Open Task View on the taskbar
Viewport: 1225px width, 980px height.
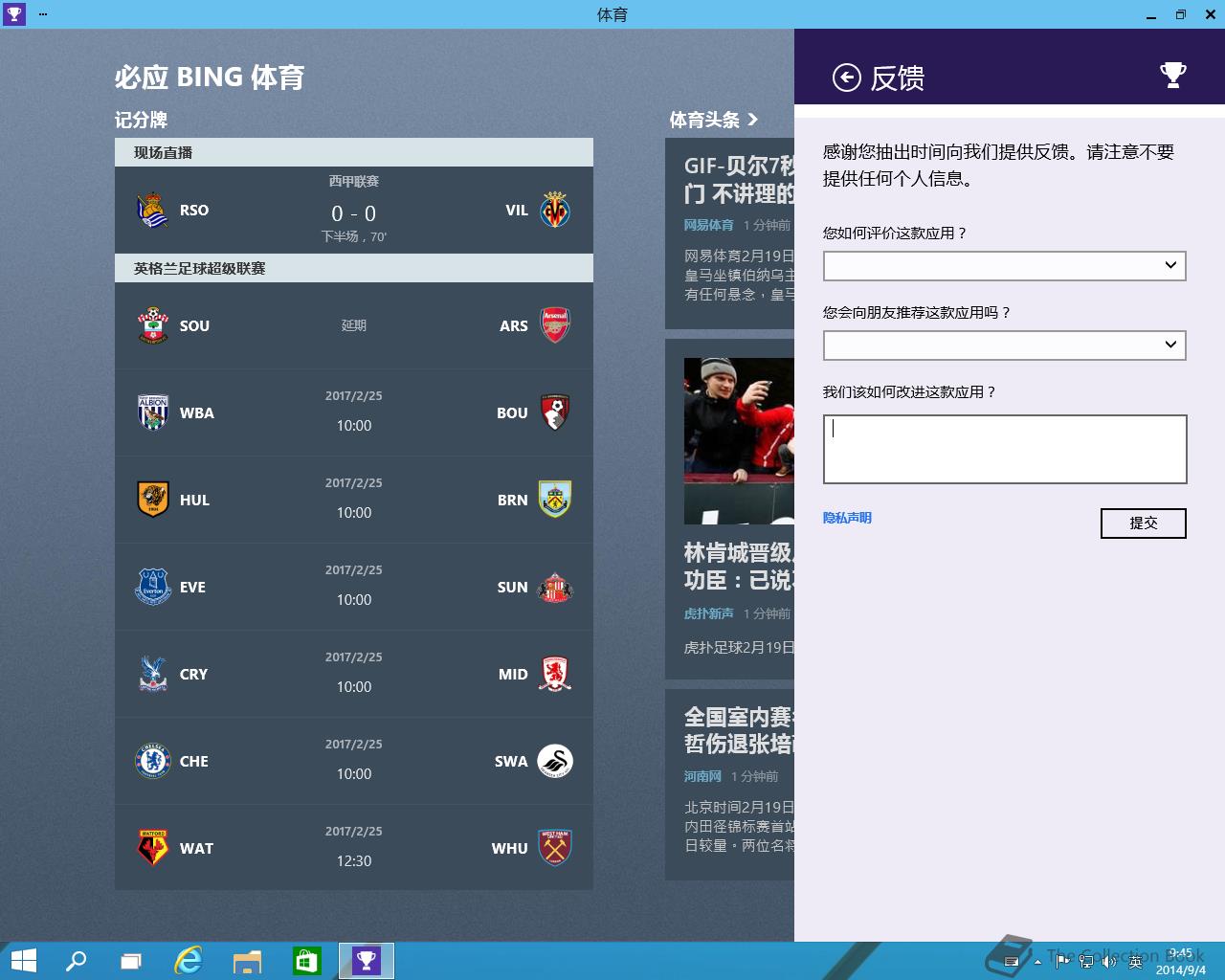(131, 961)
